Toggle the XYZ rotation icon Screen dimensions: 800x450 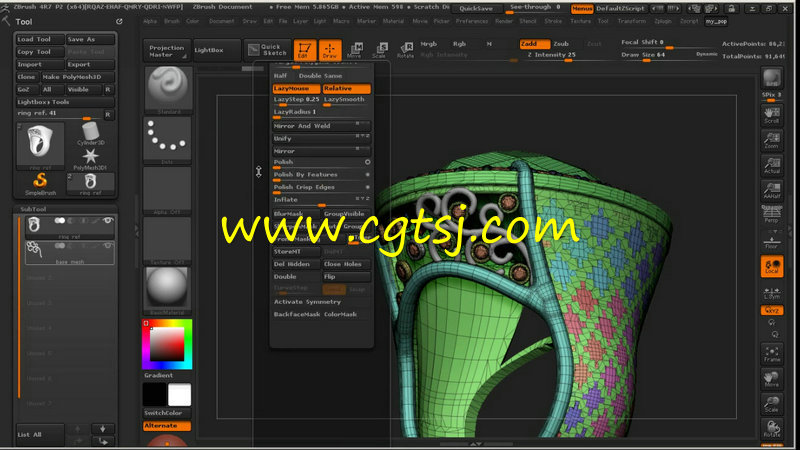click(772, 310)
